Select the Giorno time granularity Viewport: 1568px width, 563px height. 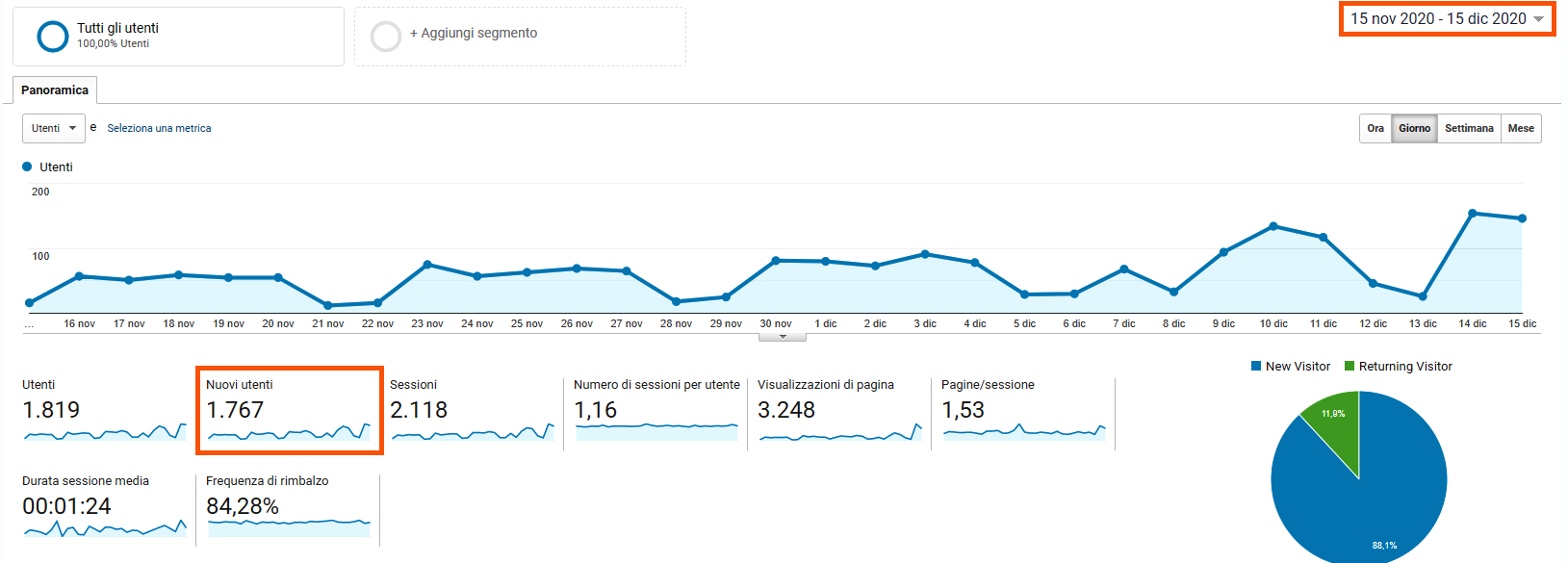tap(1414, 128)
